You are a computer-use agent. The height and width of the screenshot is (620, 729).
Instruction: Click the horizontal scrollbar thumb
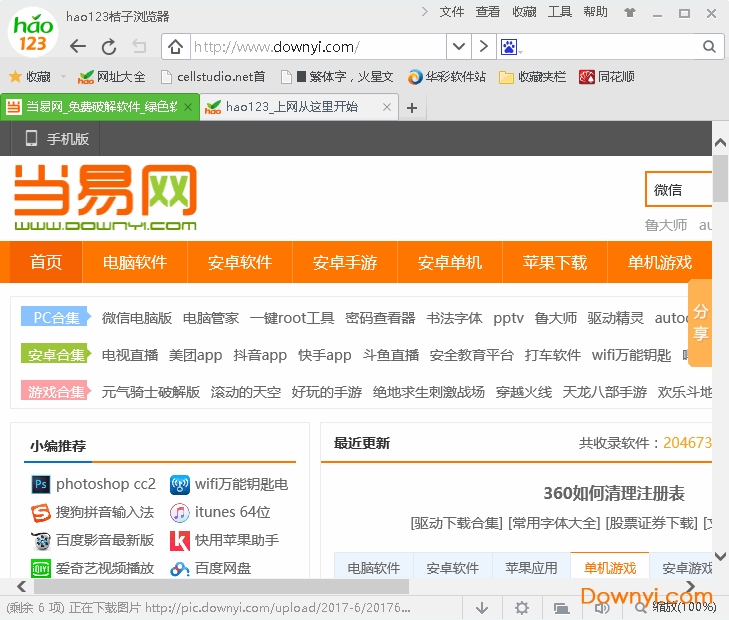(221, 586)
